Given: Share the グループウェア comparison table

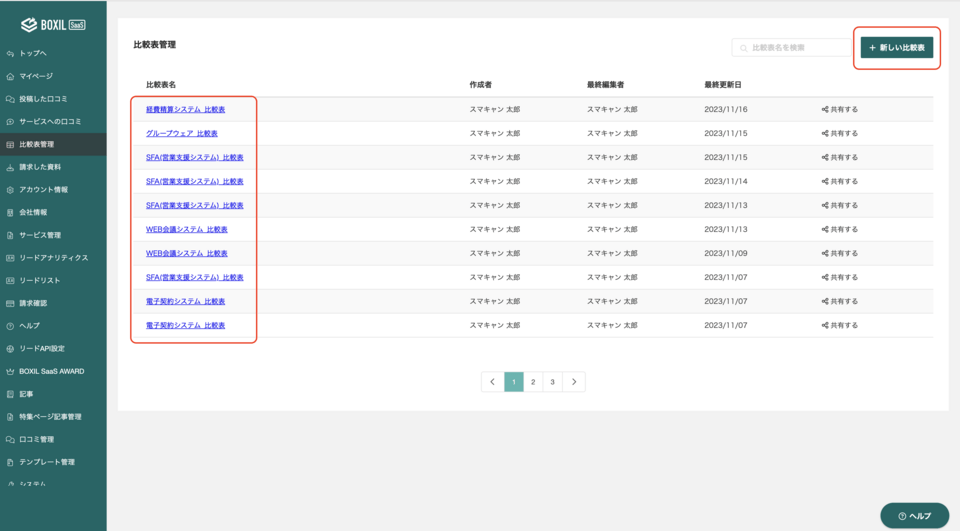Looking at the screenshot, I should [840, 133].
